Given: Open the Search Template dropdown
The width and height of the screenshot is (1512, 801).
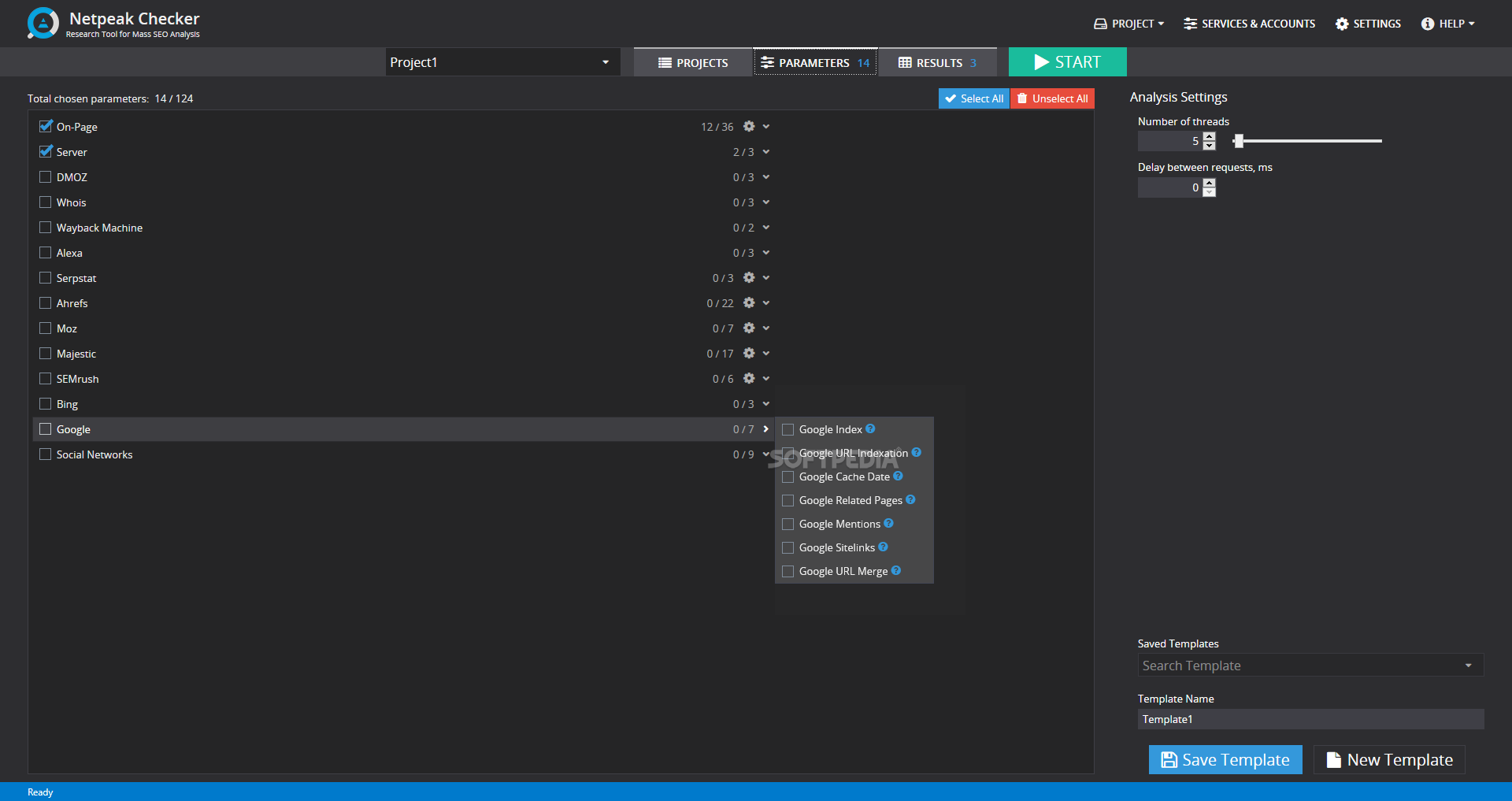Looking at the screenshot, I should point(1310,666).
